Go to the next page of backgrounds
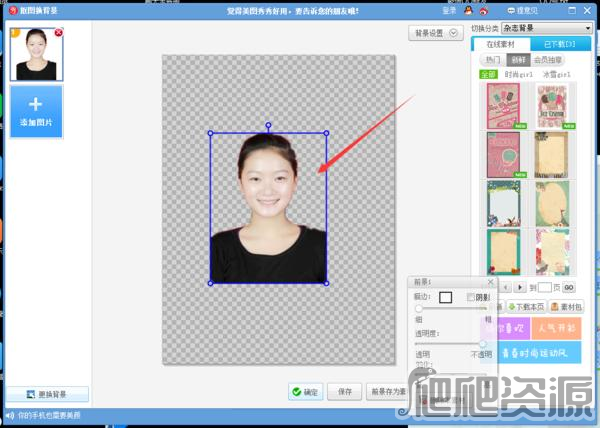Screen dimensions: 600x428 pyautogui.click(x=520, y=287)
